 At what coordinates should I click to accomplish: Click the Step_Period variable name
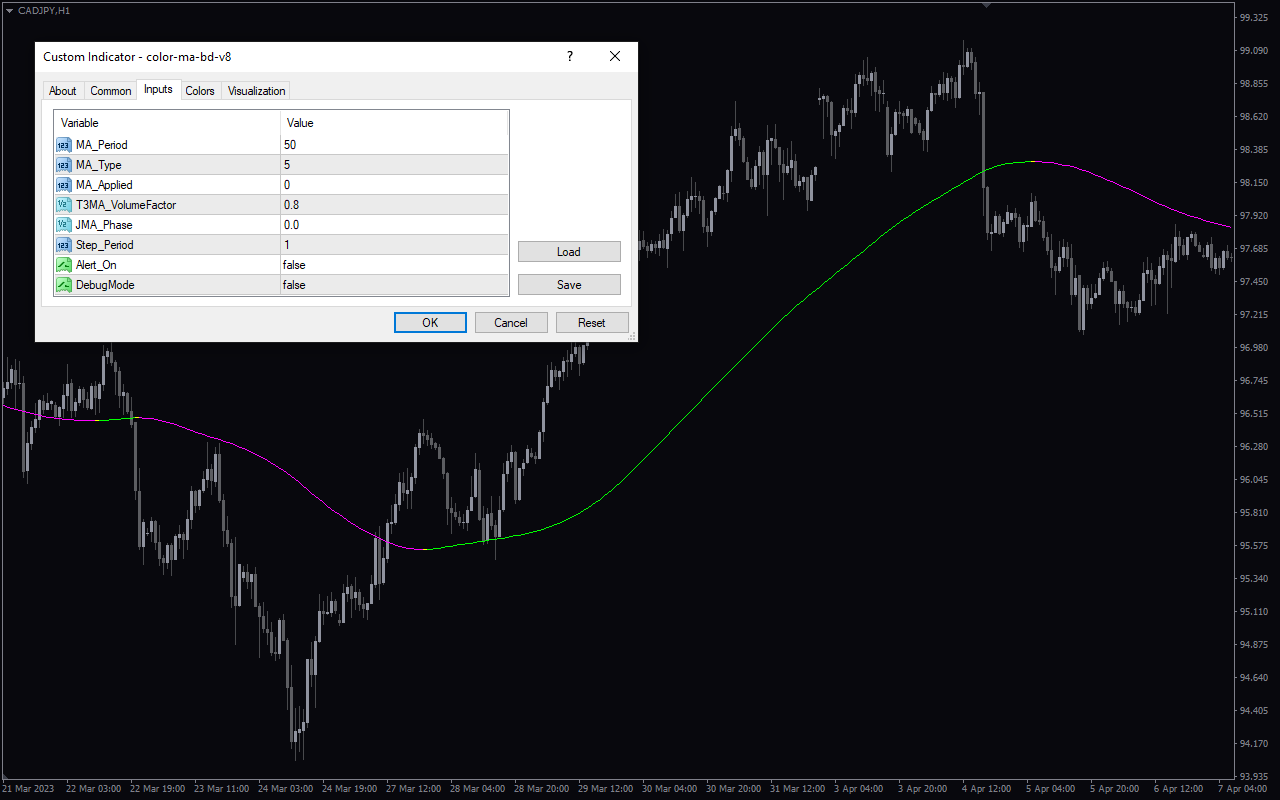tap(105, 245)
